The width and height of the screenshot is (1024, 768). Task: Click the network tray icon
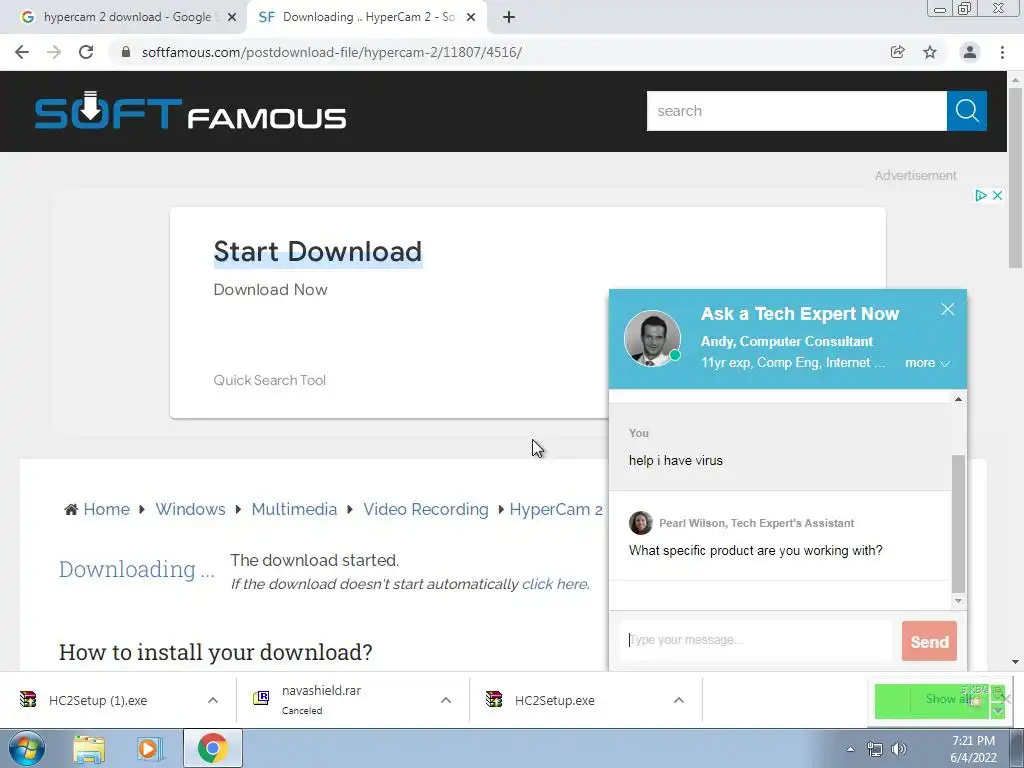click(874, 749)
